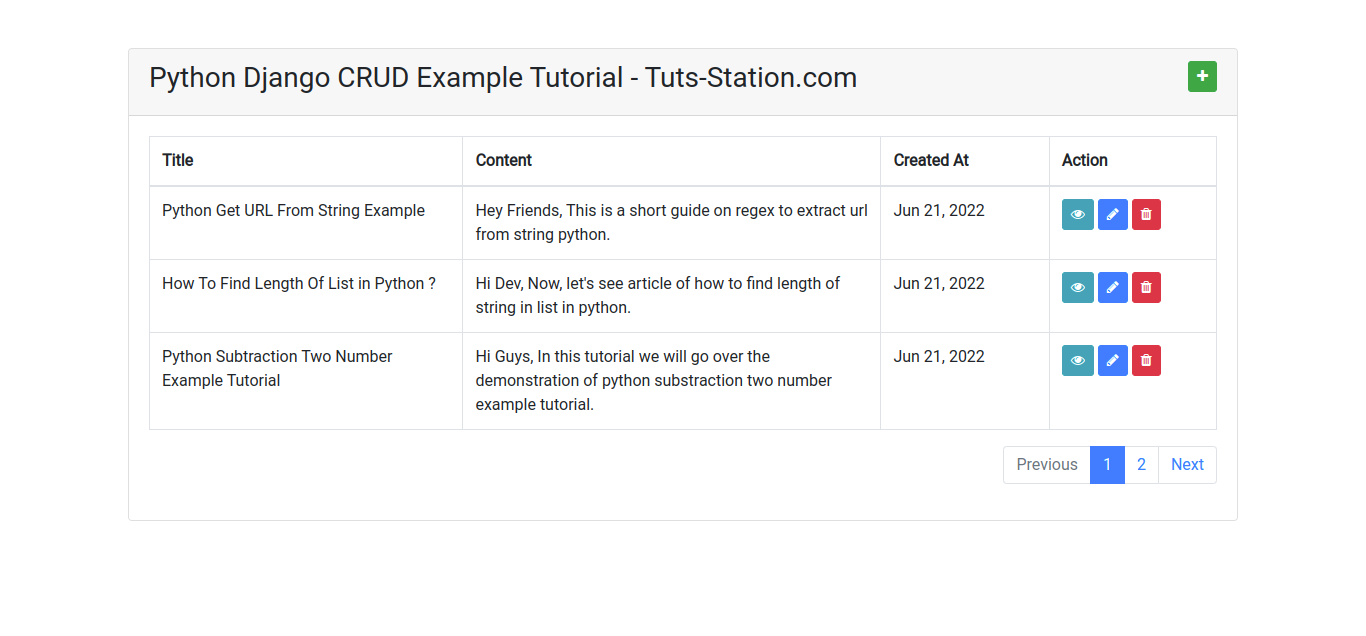The height and width of the screenshot is (636, 1366).
Task: Edit the Python Subtraction Two Number post
Action: pos(1112,360)
